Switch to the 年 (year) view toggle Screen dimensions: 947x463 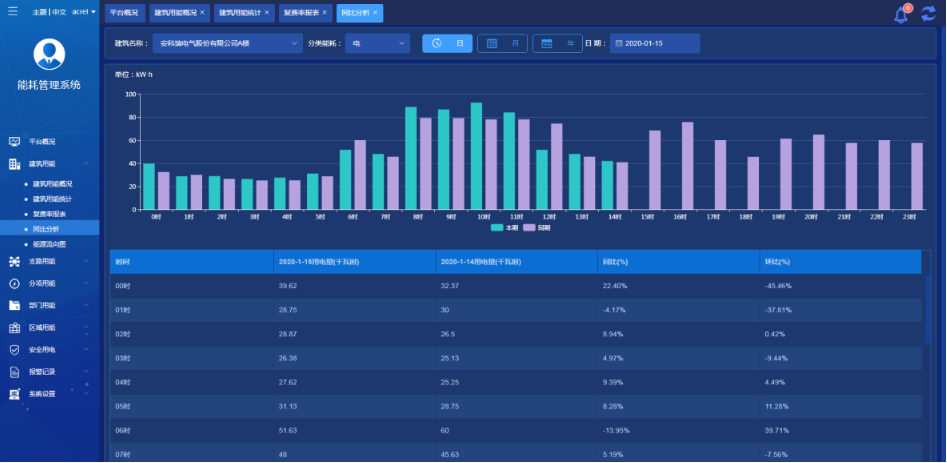click(557, 44)
